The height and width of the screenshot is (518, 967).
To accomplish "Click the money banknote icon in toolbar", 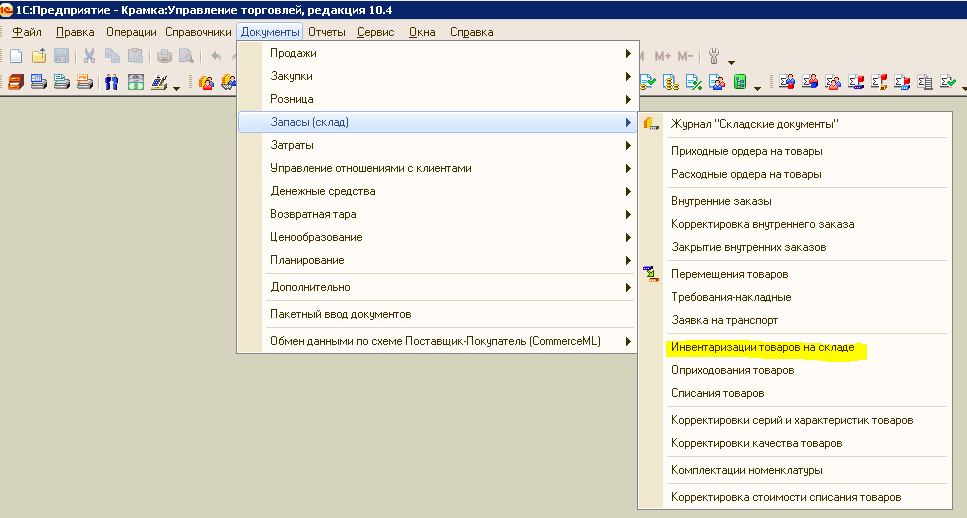I will (136, 82).
